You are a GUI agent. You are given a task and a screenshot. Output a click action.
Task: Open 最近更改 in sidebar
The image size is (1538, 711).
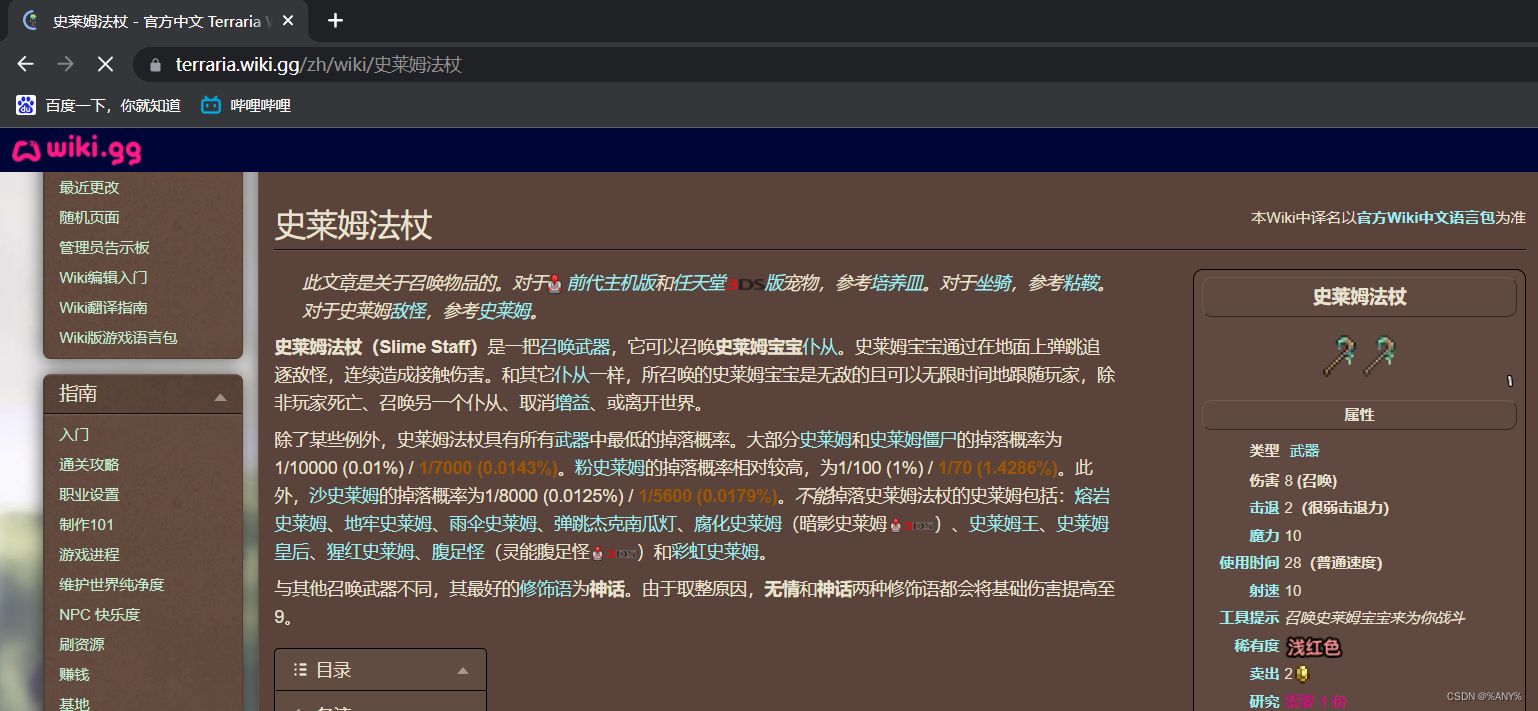click(x=89, y=187)
